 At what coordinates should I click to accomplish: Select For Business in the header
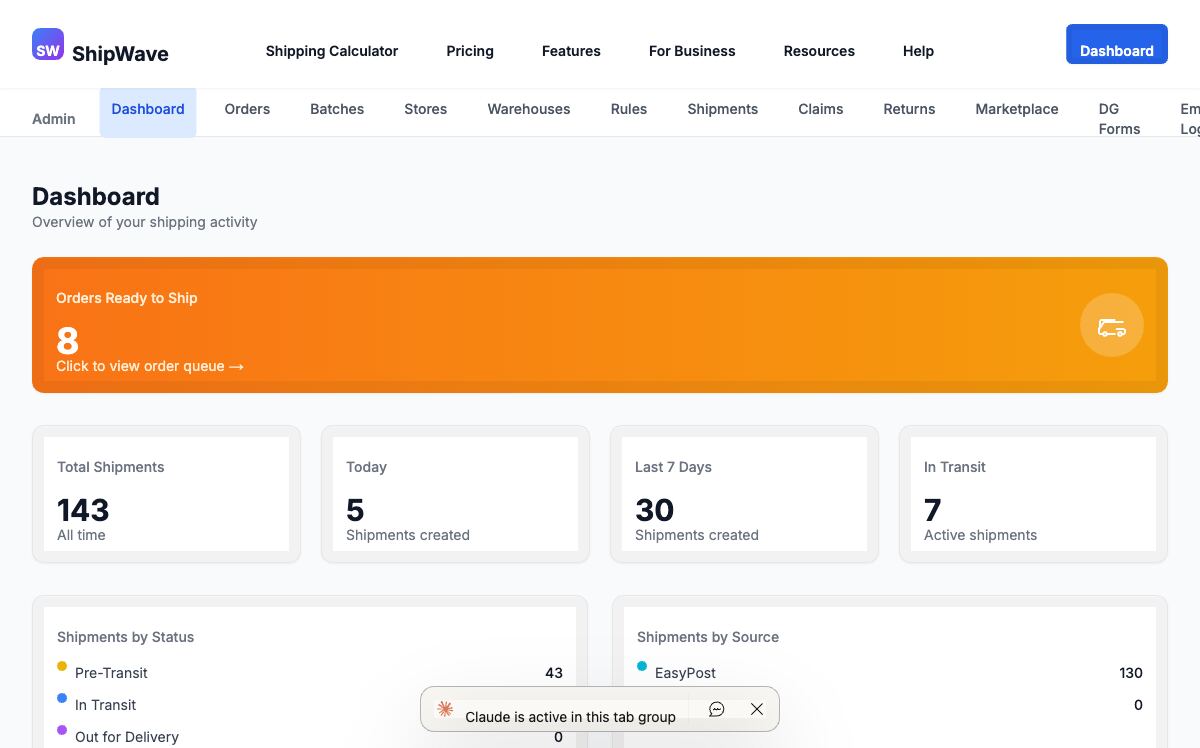692,51
